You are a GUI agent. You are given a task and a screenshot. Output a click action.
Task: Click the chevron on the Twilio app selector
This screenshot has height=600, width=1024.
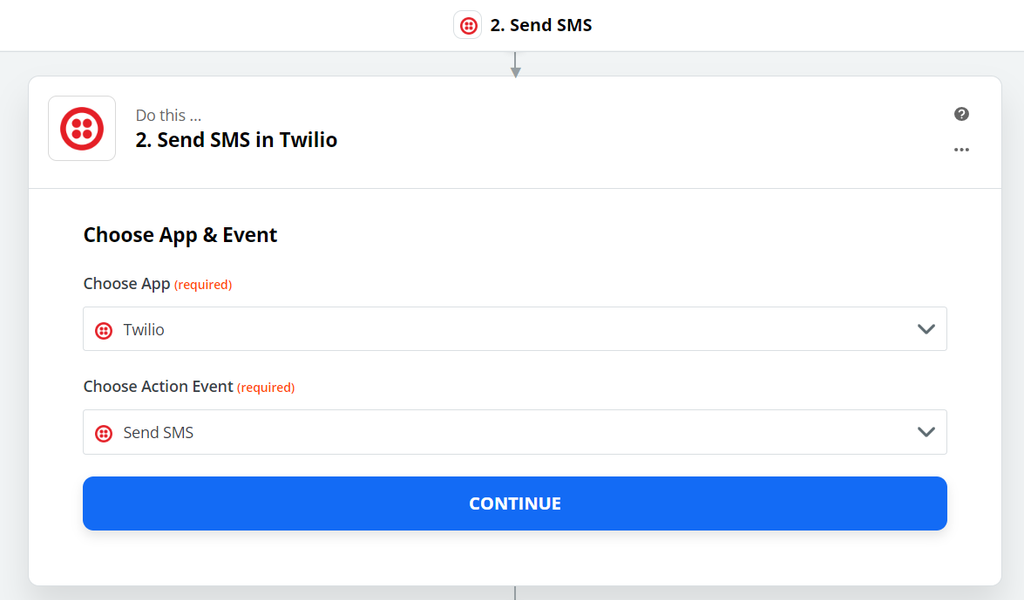925,328
